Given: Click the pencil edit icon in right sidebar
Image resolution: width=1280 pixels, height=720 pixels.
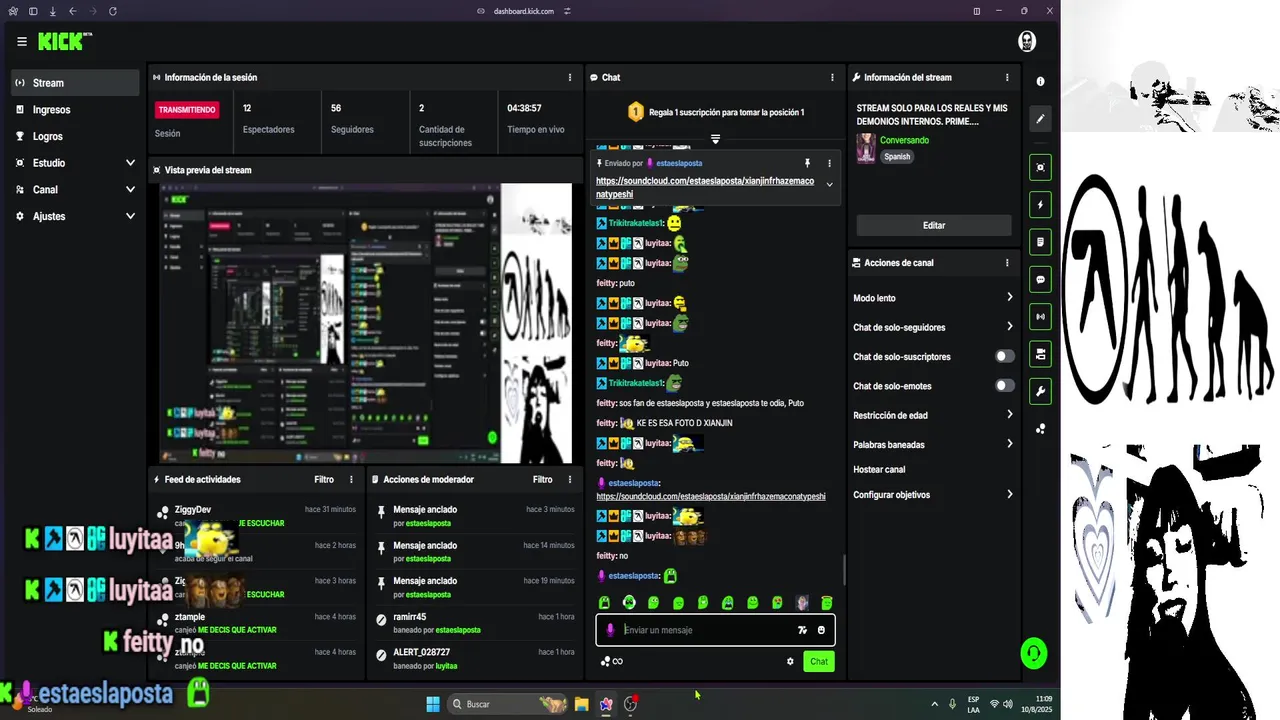Looking at the screenshot, I should 1040,119.
